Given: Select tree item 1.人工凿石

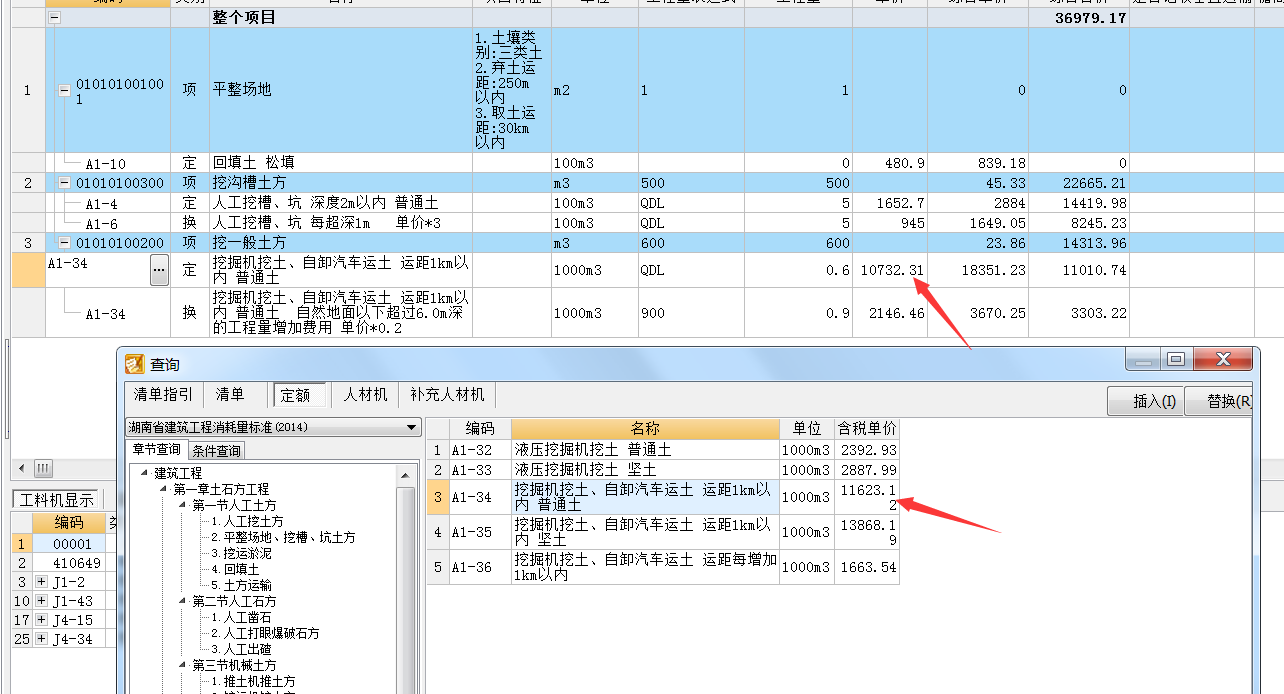Looking at the screenshot, I should [x=241, y=617].
